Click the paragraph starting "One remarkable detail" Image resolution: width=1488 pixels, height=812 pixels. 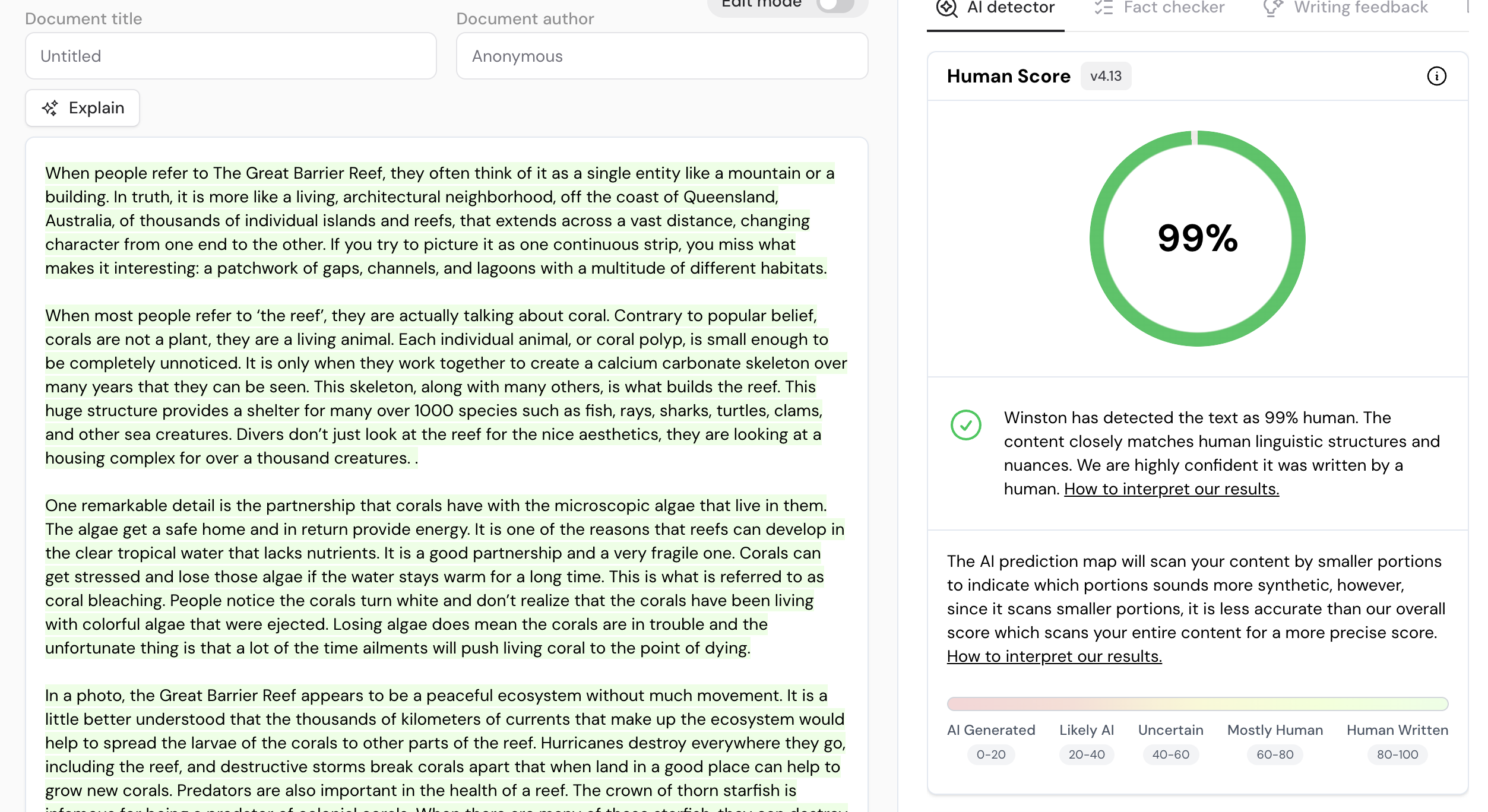click(x=444, y=576)
